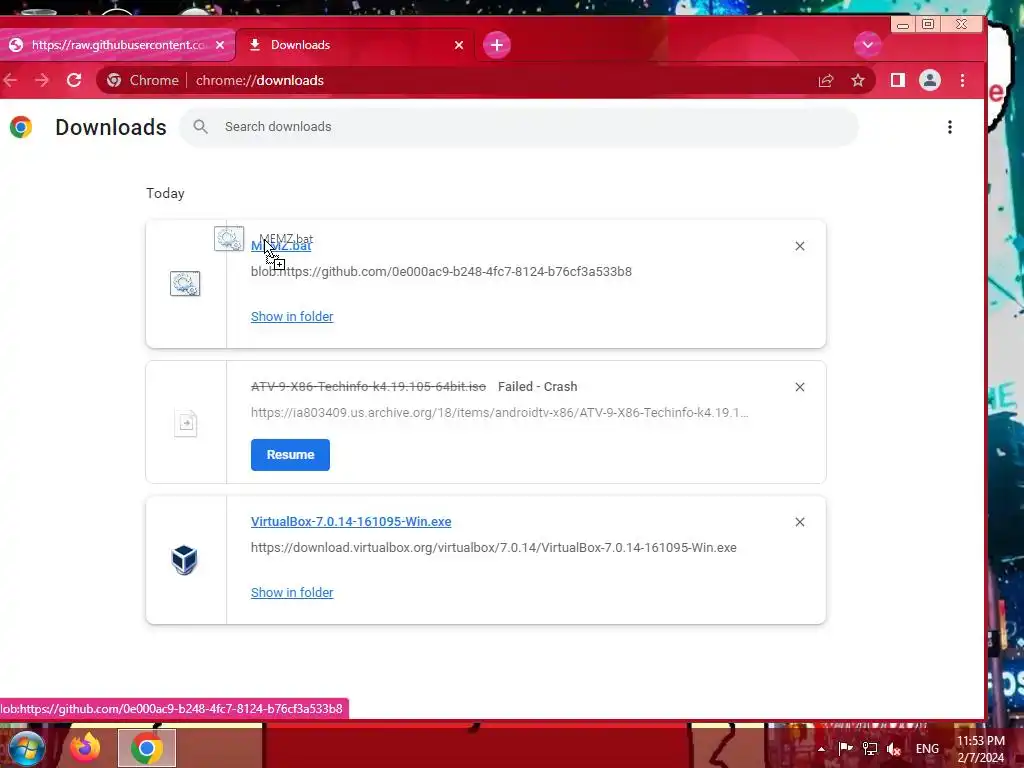Viewport: 1024px width, 768px height.
Task: Remove VirtualBox entry from the list
Action: 799,522
